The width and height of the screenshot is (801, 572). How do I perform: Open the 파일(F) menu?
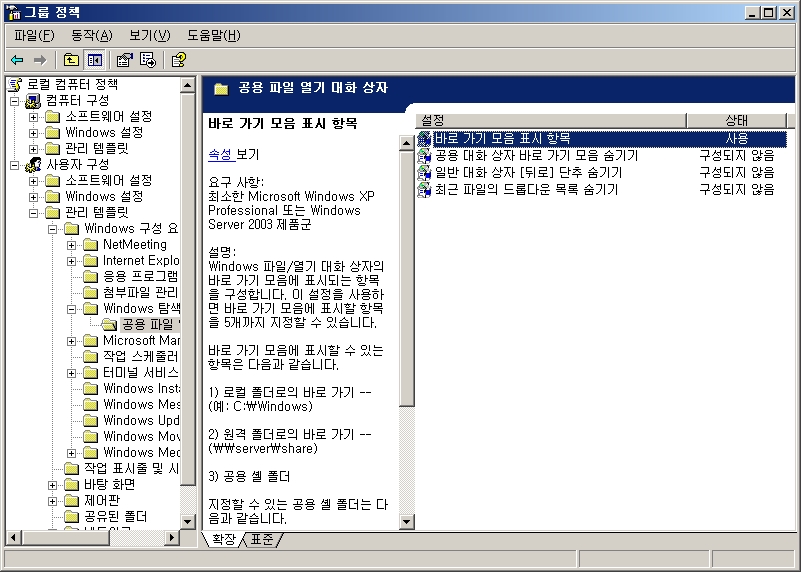[34, 35]
